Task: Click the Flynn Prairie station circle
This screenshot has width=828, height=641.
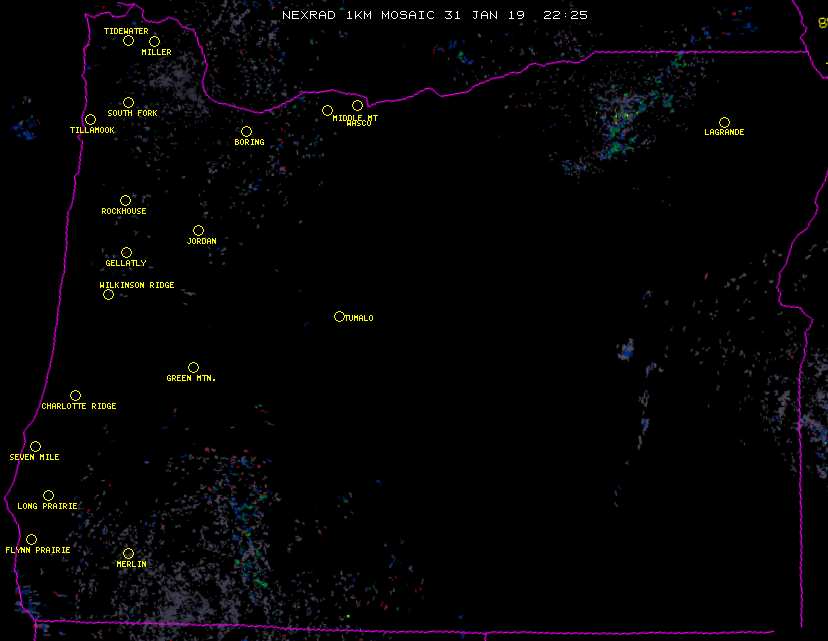Action: (31, 539)
